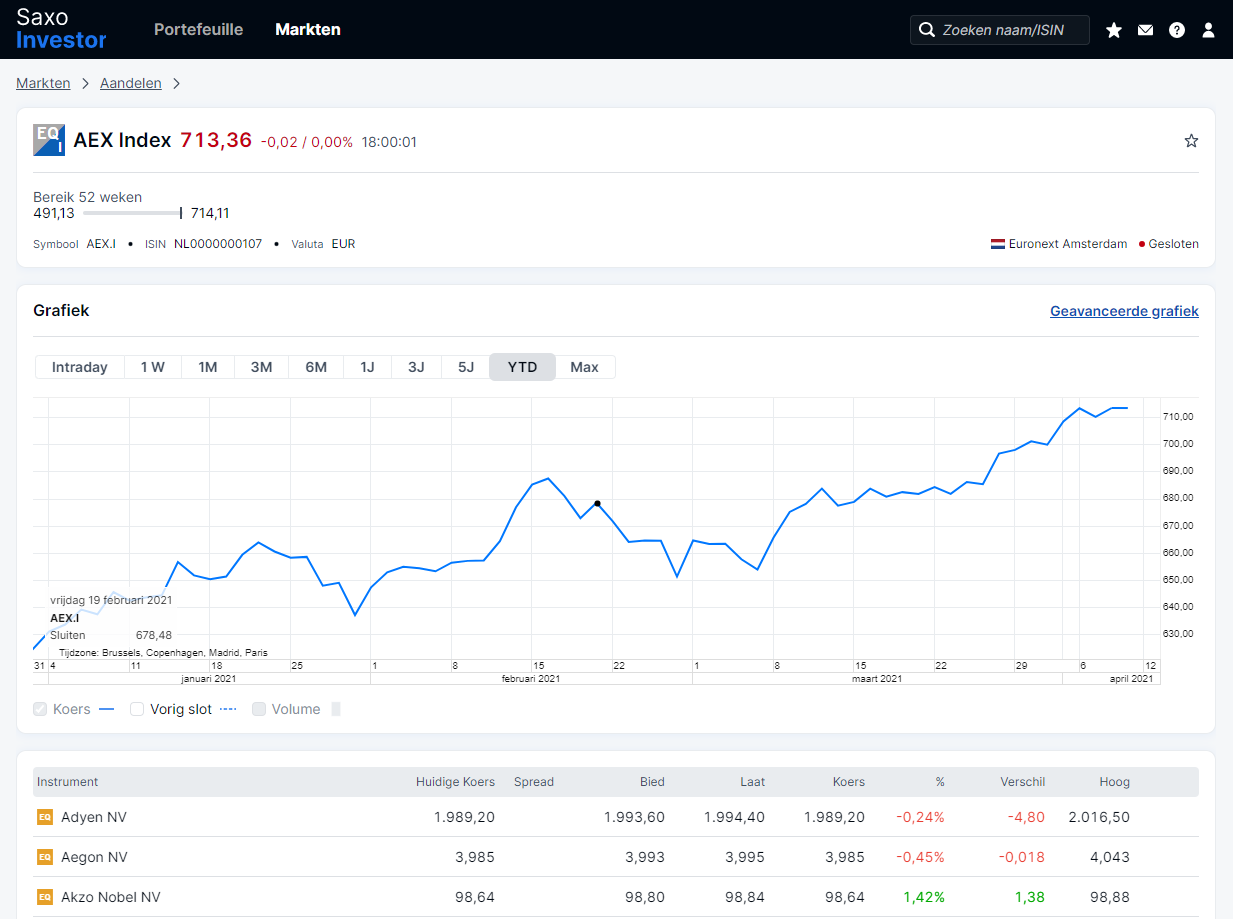Go to Markten breadcrumb link

pos(43,83)
